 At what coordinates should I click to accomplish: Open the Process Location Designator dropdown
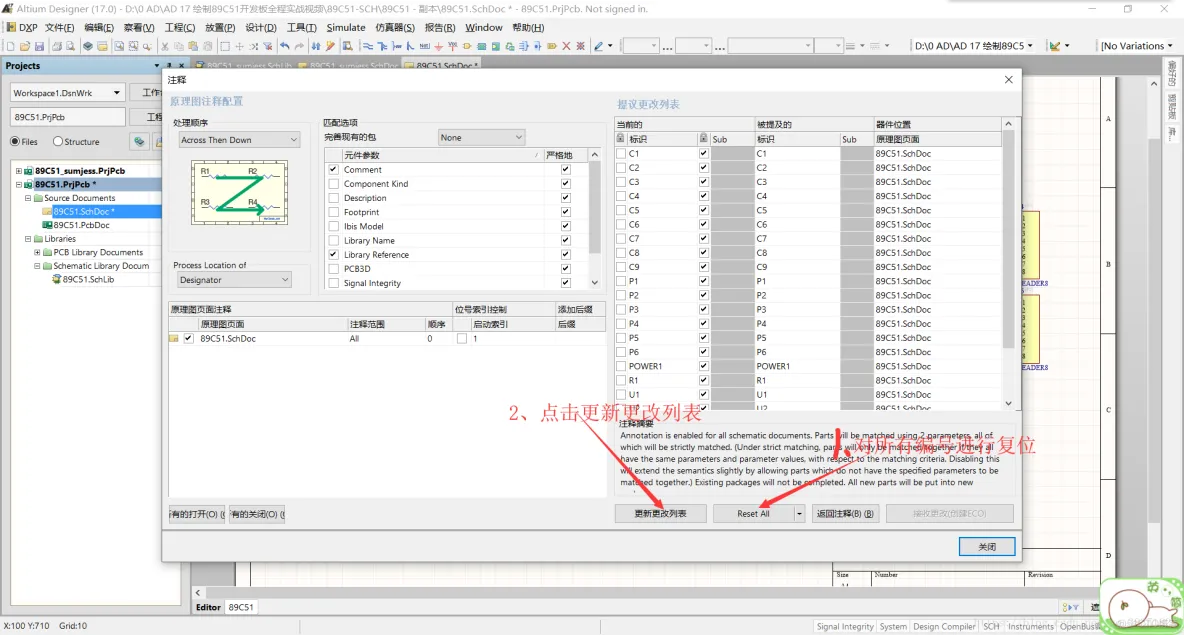point(234,279)
